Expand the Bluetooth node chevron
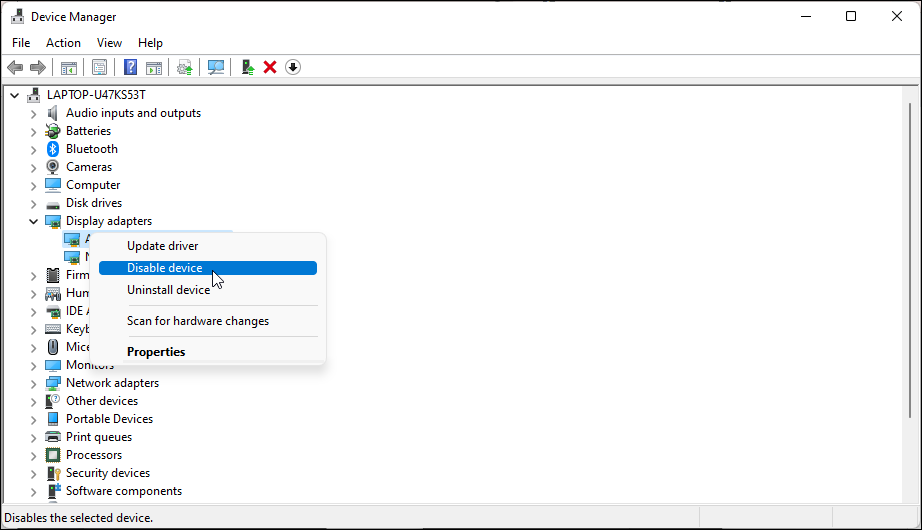922x530 pixels. coord(34,150)
